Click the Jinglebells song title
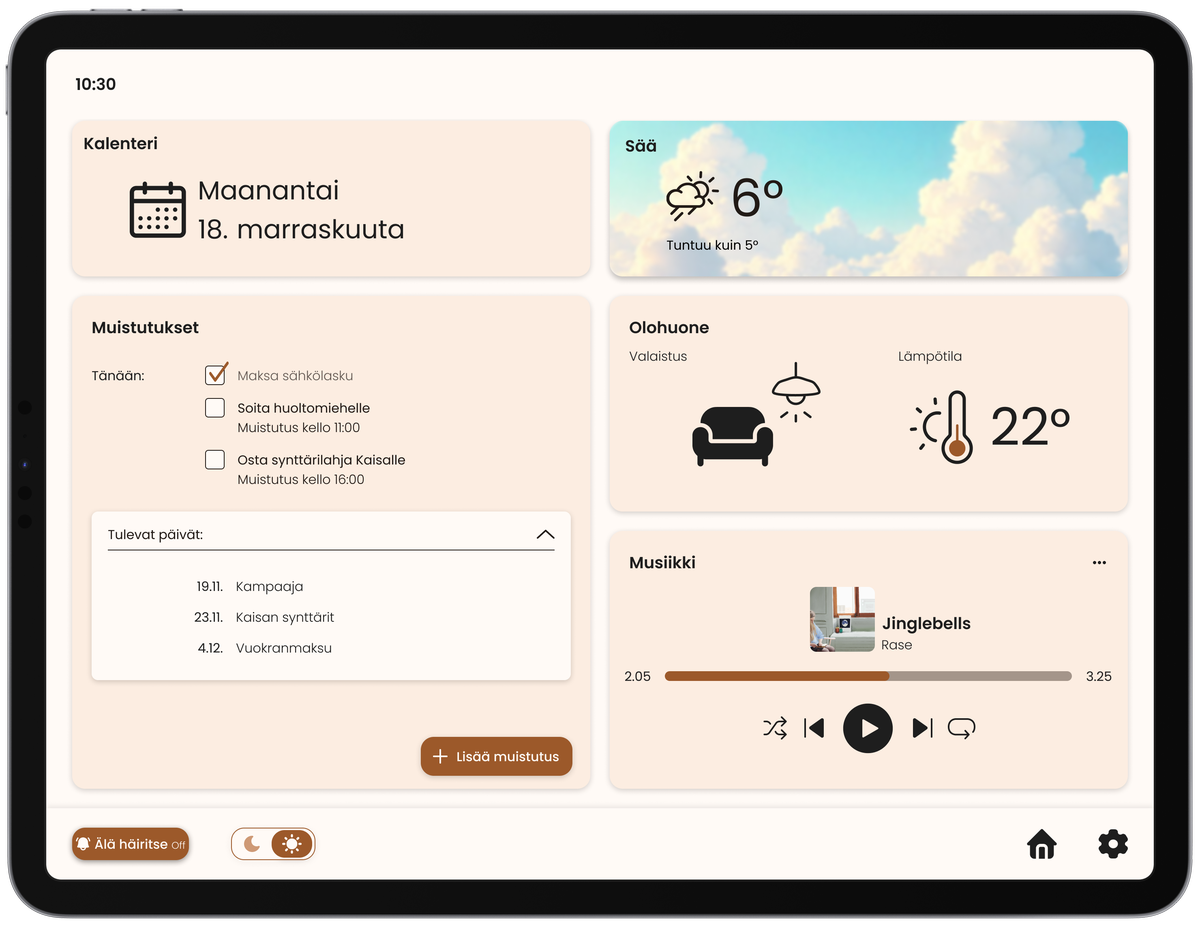The height and width of the screenshot is (929, 1200). point(926,623)
